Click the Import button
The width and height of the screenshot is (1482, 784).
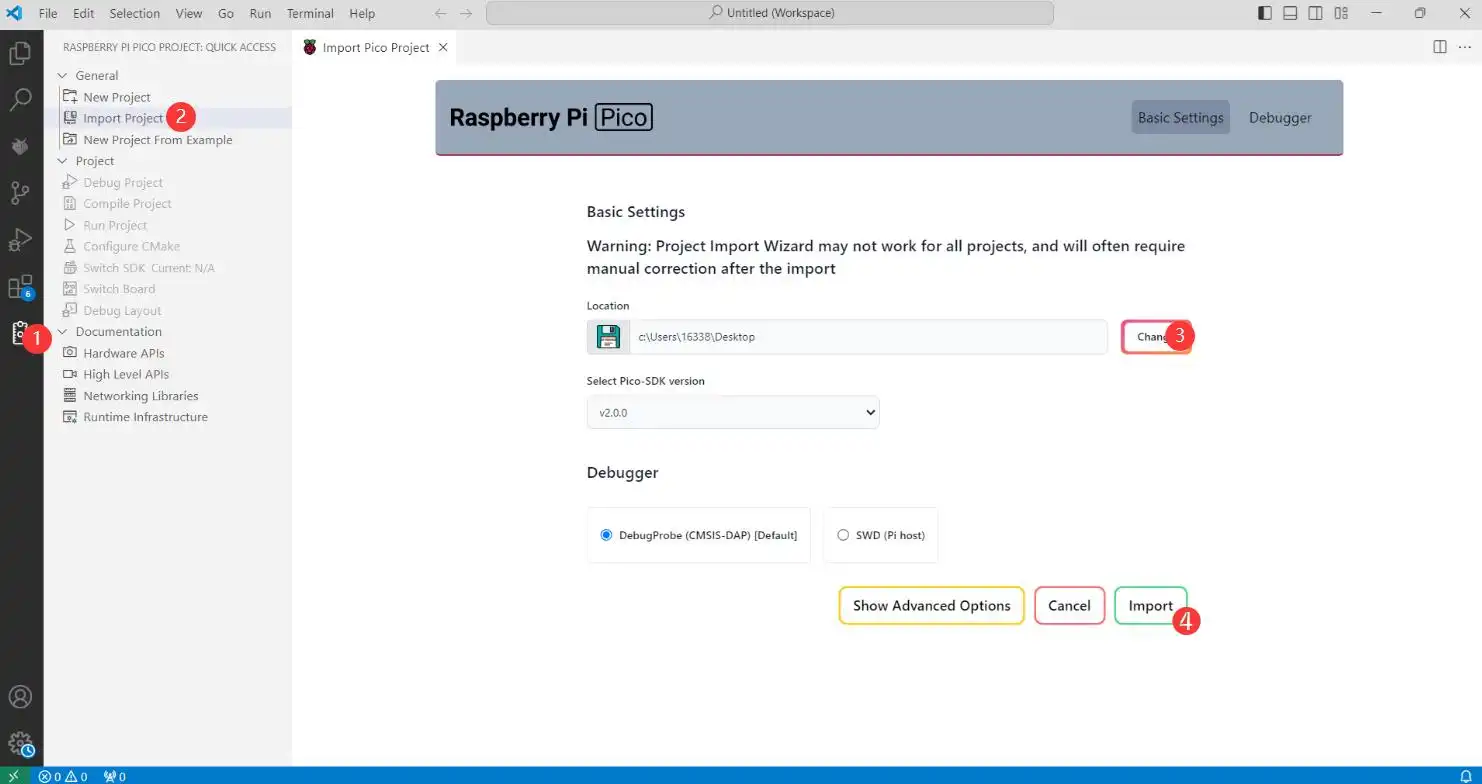pos(1150,606)
